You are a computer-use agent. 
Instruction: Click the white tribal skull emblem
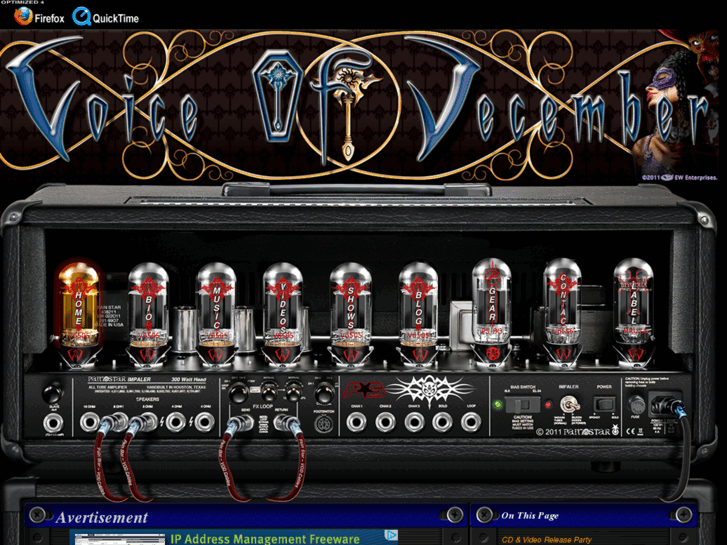tap(431, 389)
